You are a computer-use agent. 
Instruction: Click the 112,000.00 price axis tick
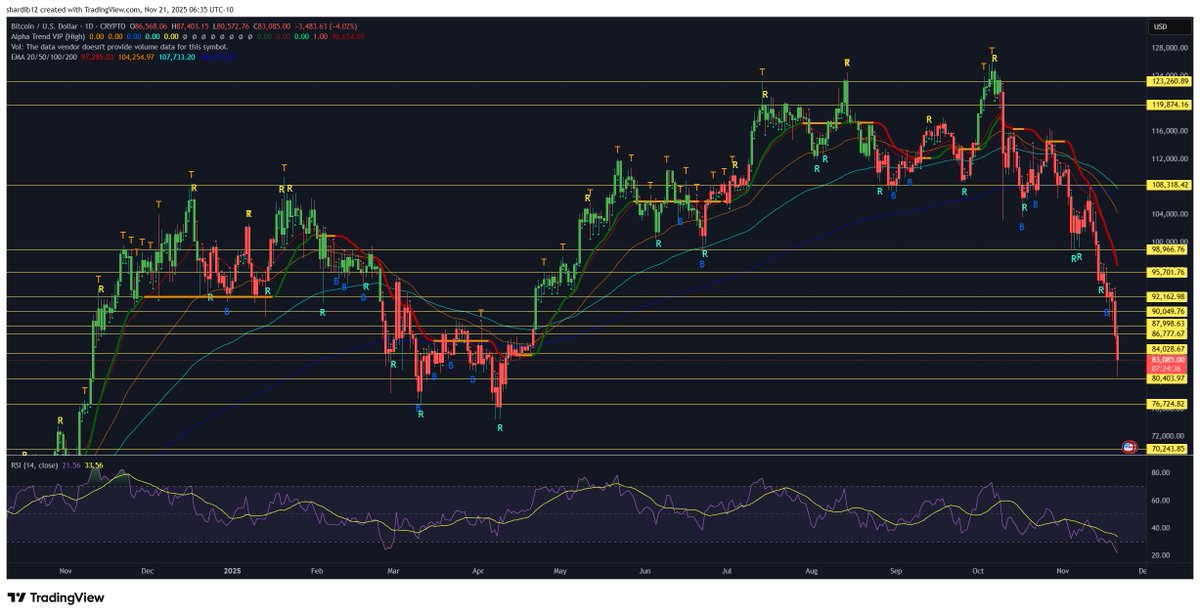tap(1168, 159)
